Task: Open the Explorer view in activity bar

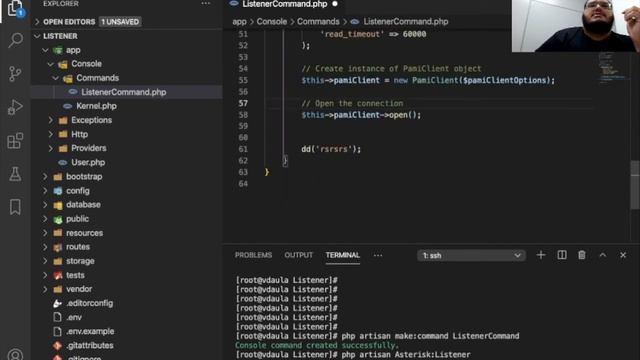Action: (x=15, y=8)
